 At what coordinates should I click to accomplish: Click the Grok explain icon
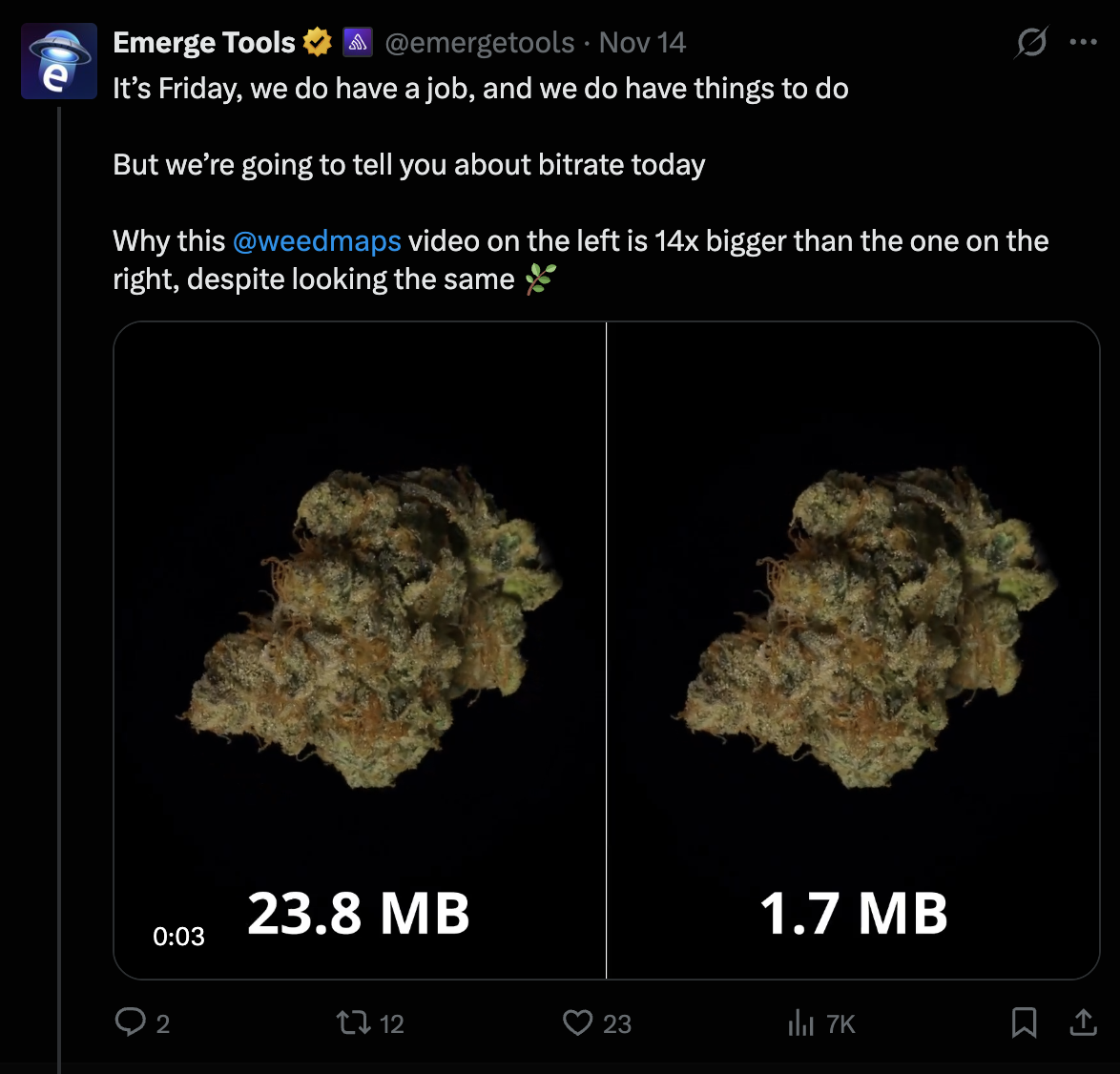[1031, 43]
